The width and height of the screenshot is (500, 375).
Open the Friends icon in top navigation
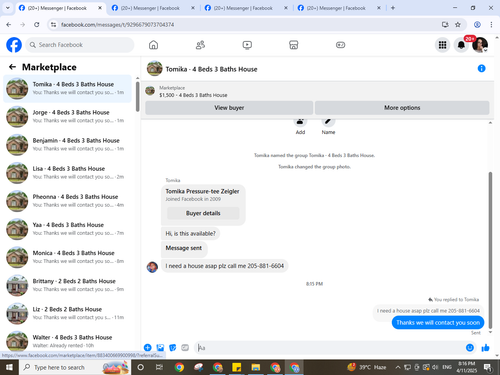tap(200, 45)
